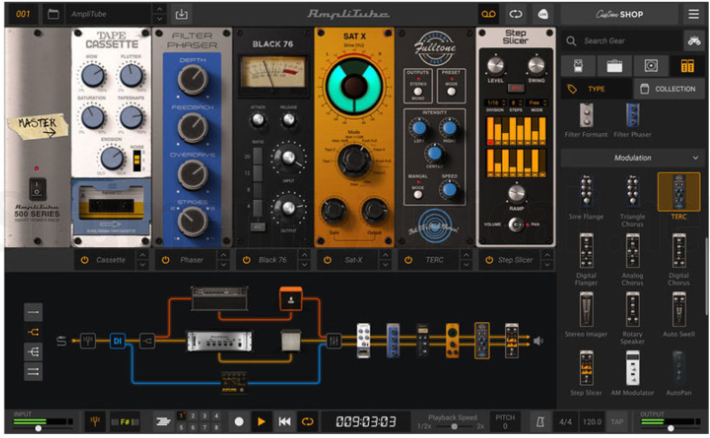Select the Step Slicer unit in signal chain
Screen dimensions: 710x438
pyautogui.click(x=512, y=341)
